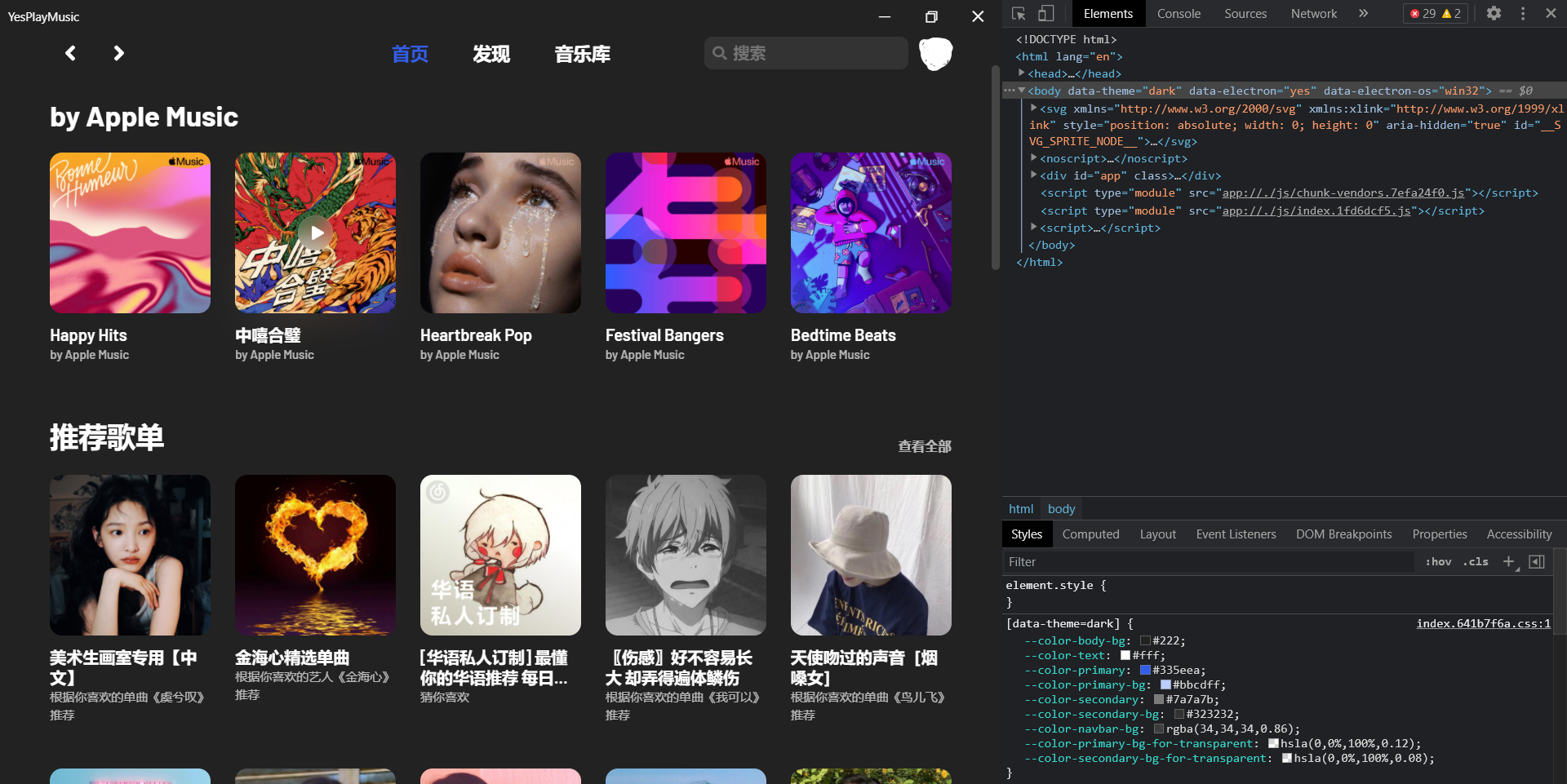The image size is (1567, 784).
Task: Toggle the :hov element state panel
Action: pyautogui.click(x=1438, y=561)
